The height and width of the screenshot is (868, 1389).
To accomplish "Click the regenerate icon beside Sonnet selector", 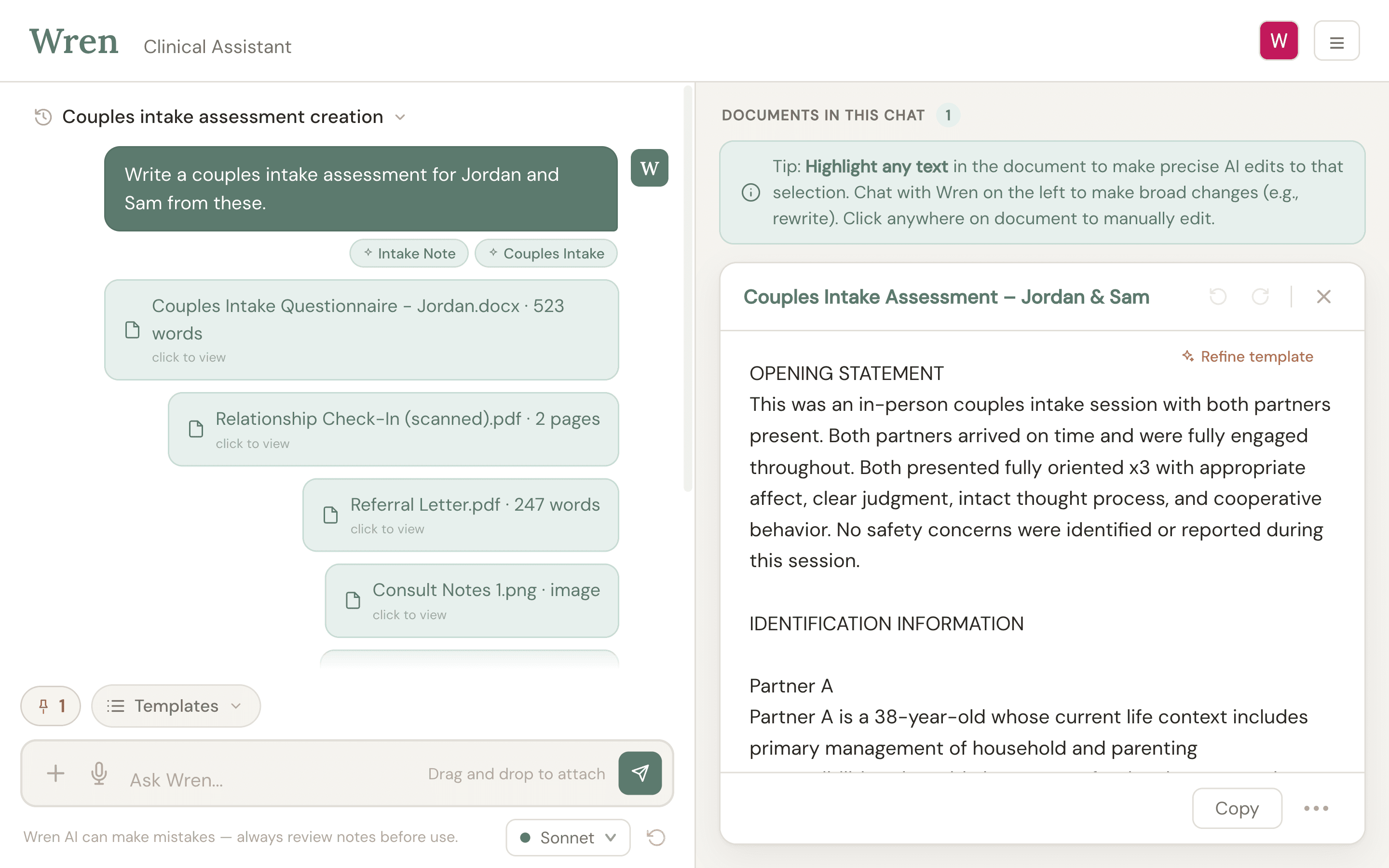I will click(x=656, y=838).
